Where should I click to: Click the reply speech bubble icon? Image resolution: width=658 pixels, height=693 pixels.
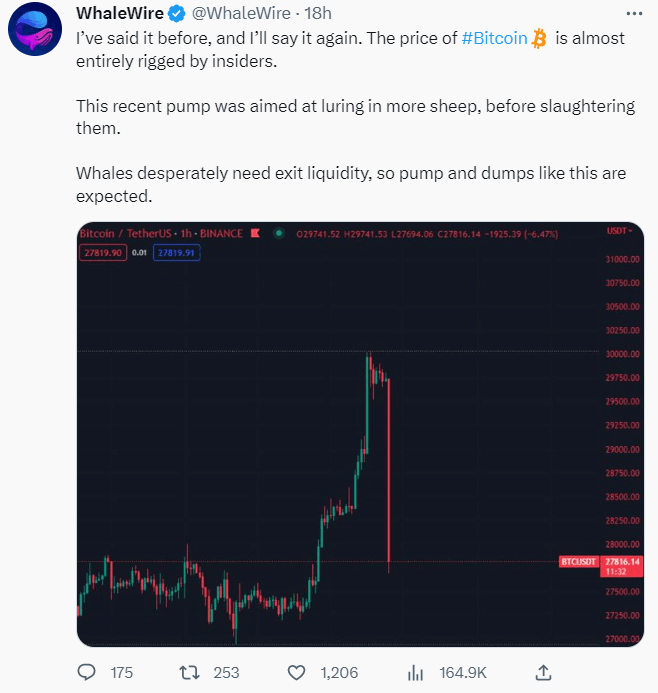tap(87, 672)
